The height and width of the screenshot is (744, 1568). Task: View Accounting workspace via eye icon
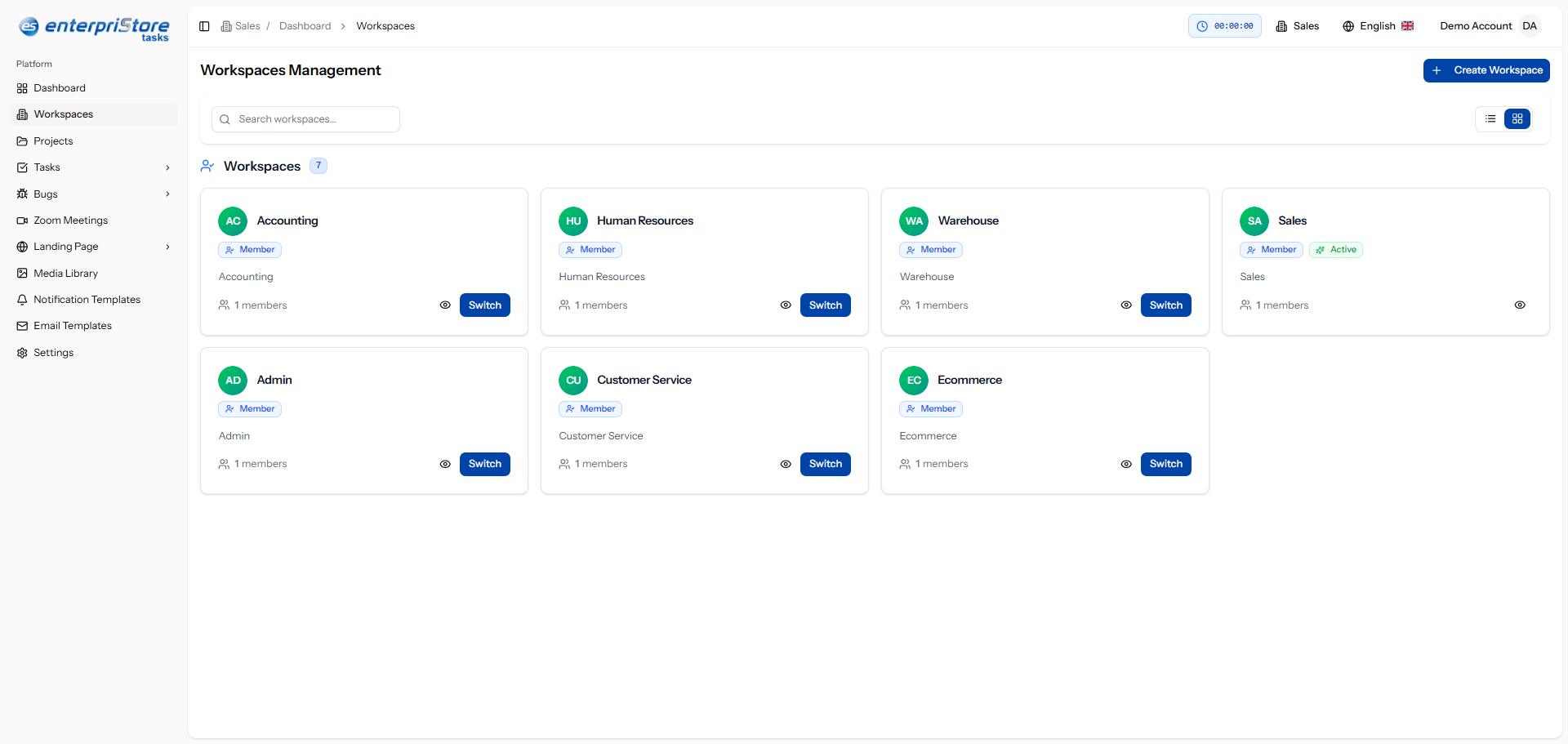[445, 305]
